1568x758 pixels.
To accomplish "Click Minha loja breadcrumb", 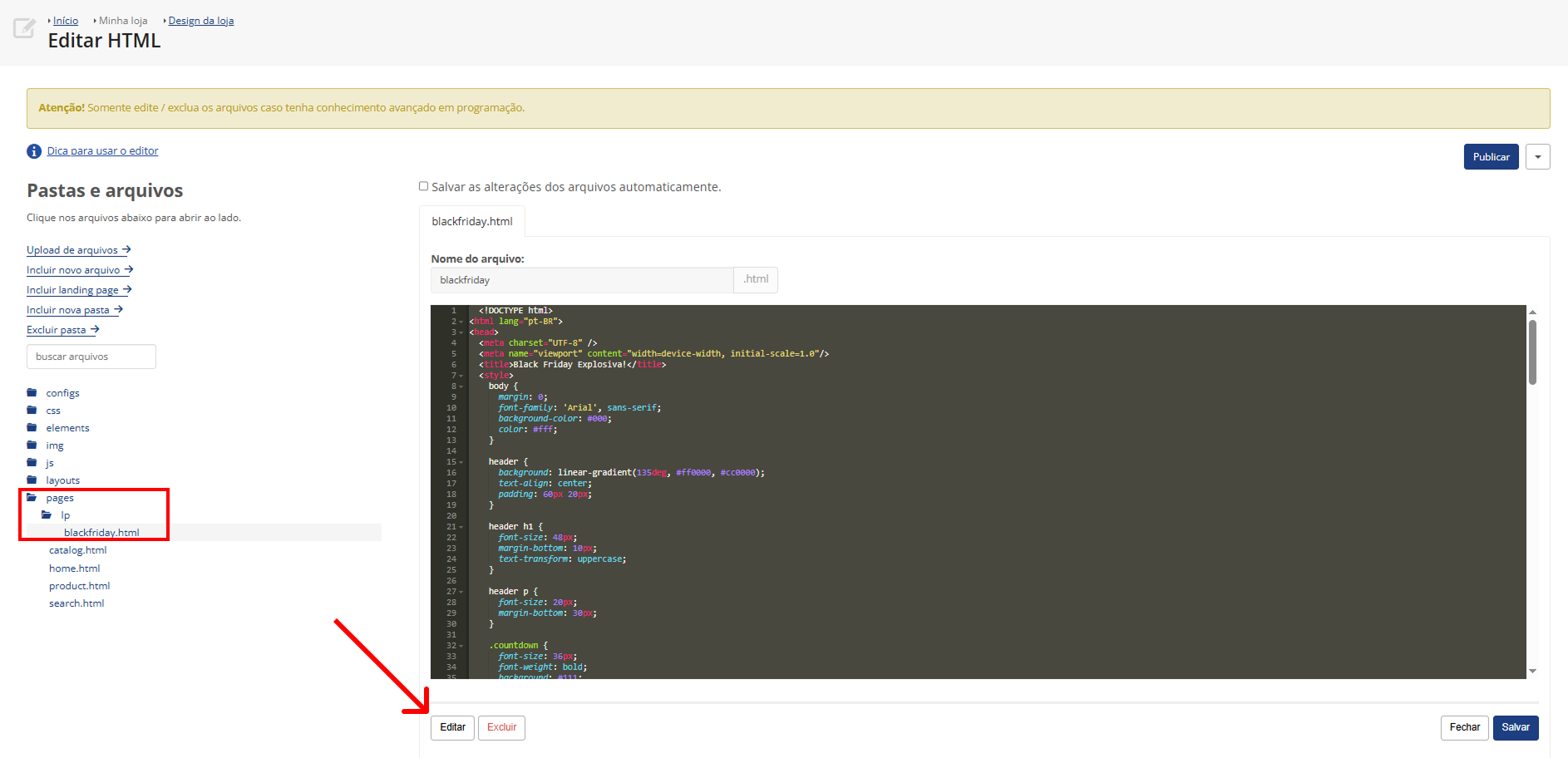I will tap(123, 21).
